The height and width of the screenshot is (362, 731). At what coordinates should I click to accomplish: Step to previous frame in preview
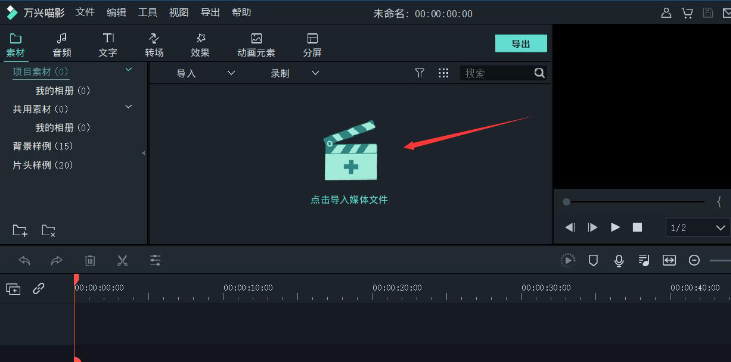(570, 228)
